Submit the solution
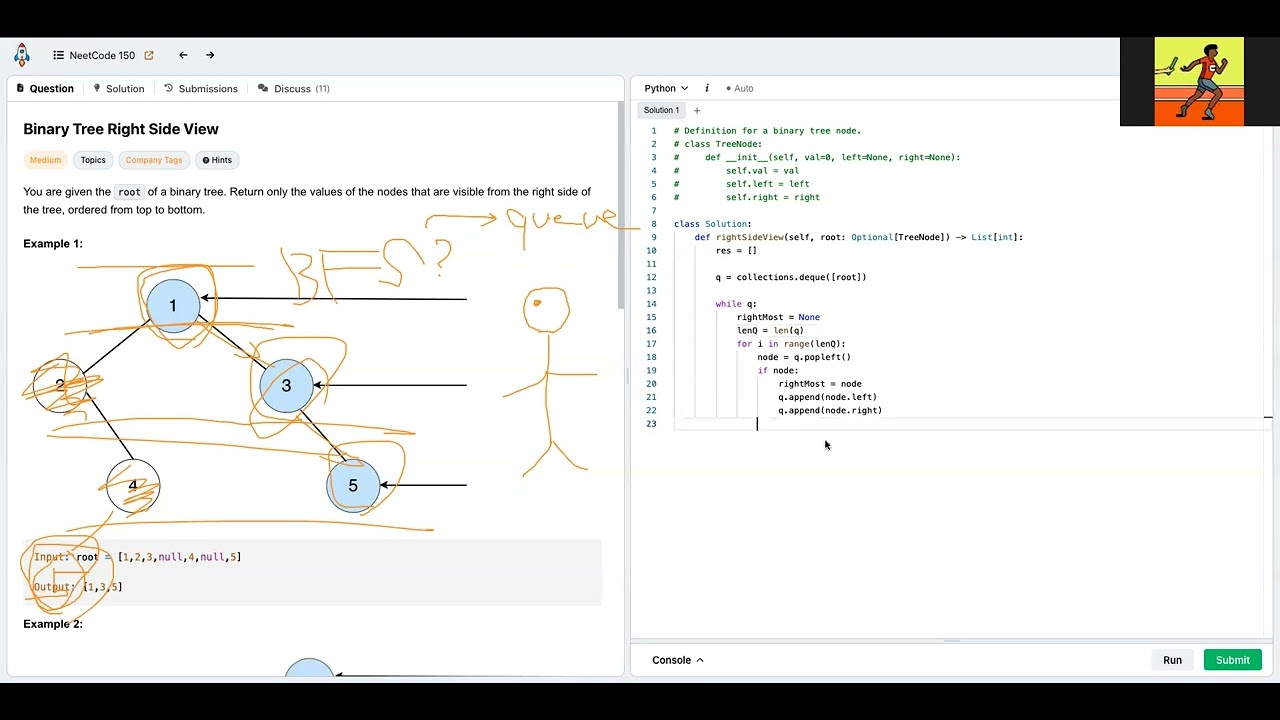1280x720 pixels. coord(1232,660)
